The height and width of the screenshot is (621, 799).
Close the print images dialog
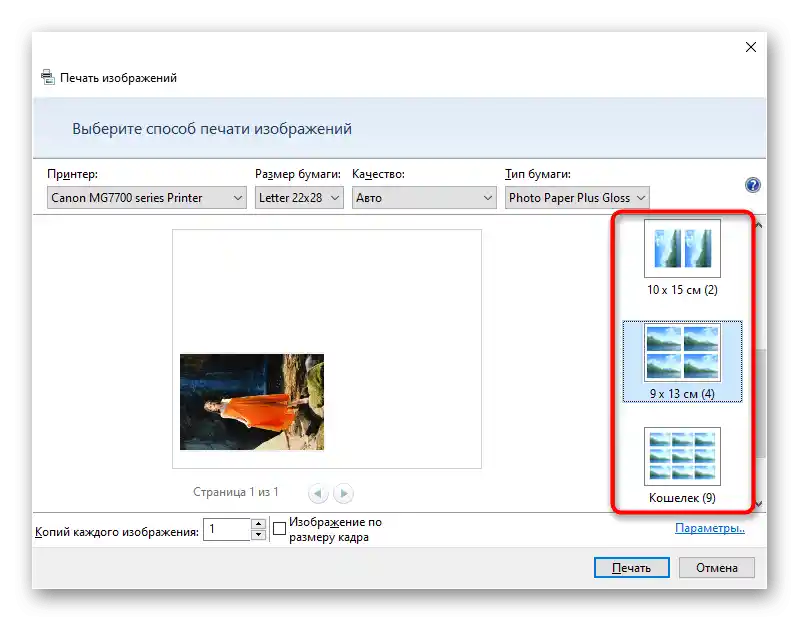(x=751, y=47)
